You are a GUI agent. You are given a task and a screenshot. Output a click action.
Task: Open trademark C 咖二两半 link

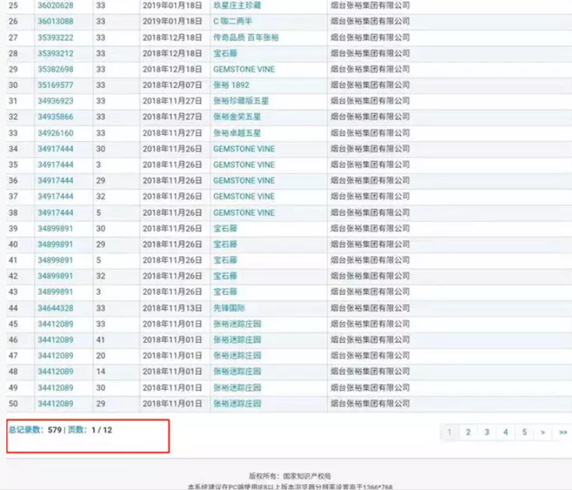pos(233,21)
